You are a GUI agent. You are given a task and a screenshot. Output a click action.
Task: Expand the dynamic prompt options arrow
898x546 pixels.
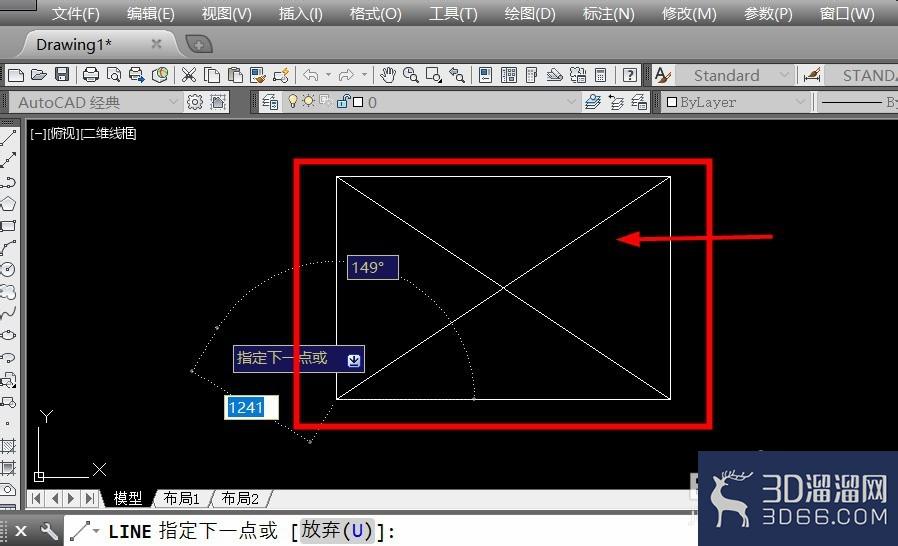(354, 360)
